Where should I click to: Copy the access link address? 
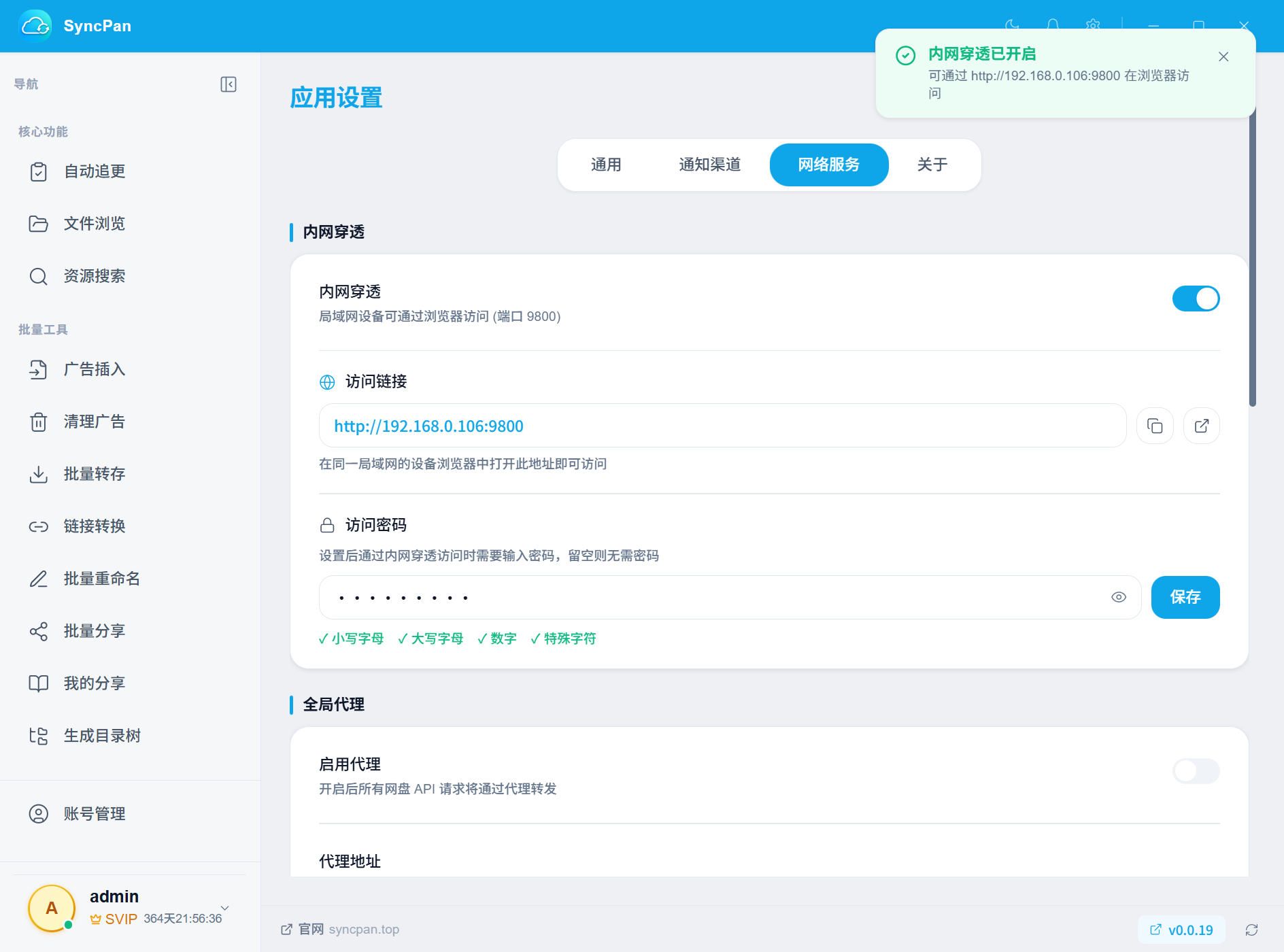pos(1155,426)
